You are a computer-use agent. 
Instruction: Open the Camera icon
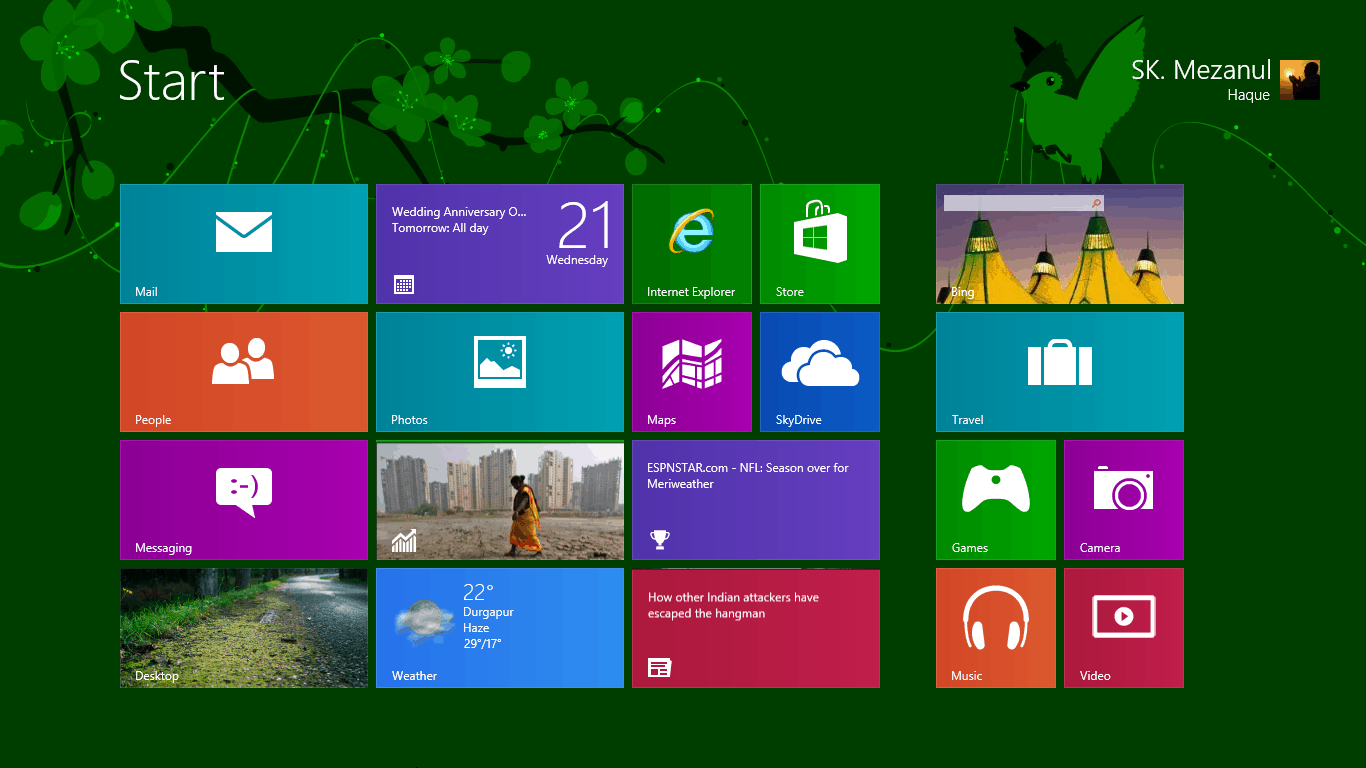1124,489
